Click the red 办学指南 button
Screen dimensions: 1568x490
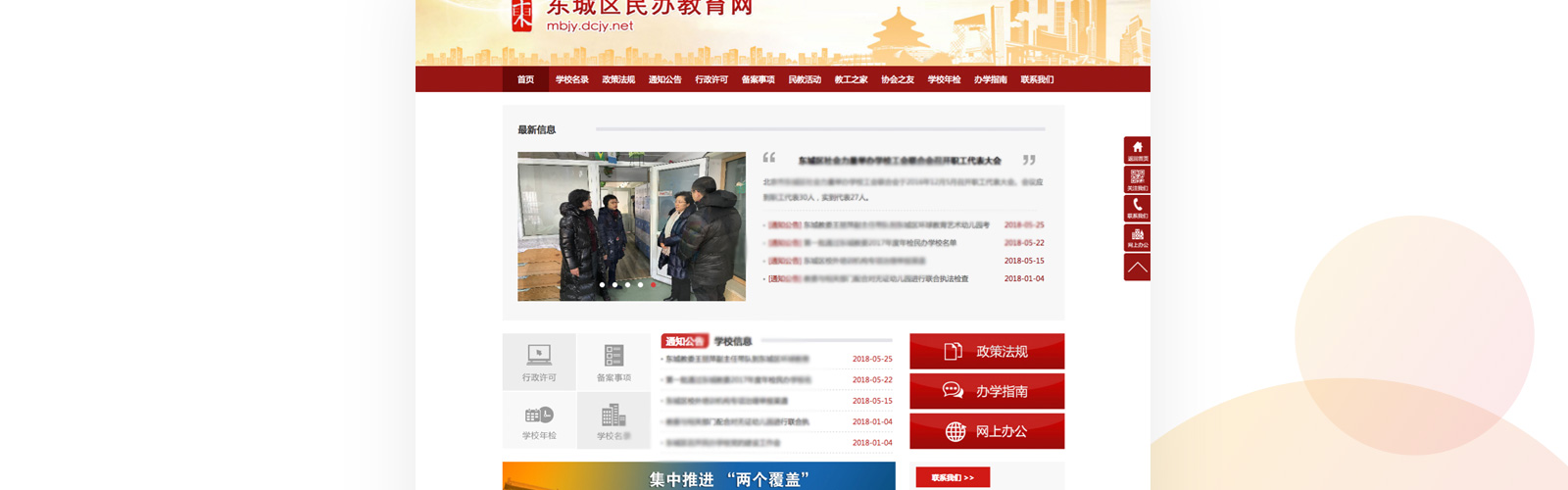point(987,391)
